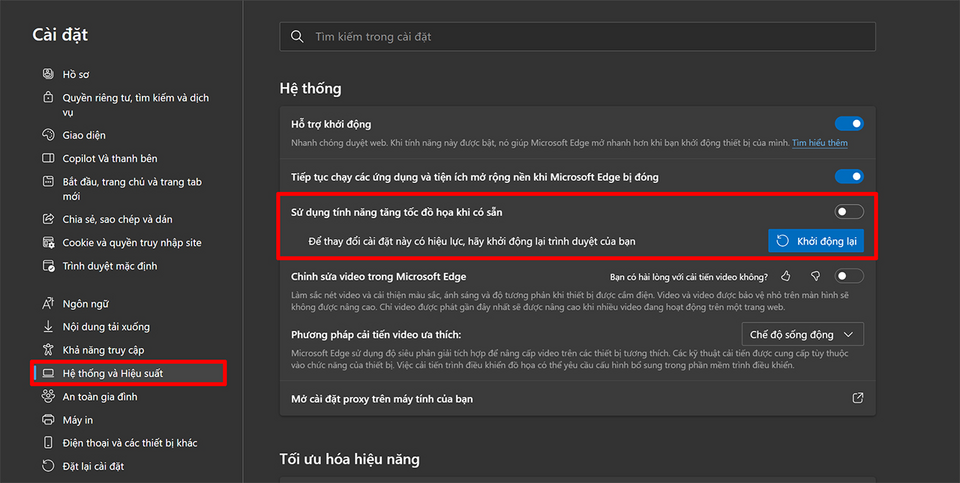960x483 pixels.
Task: Open the Tìm hiểu thêm link
Action: [819, 143]
